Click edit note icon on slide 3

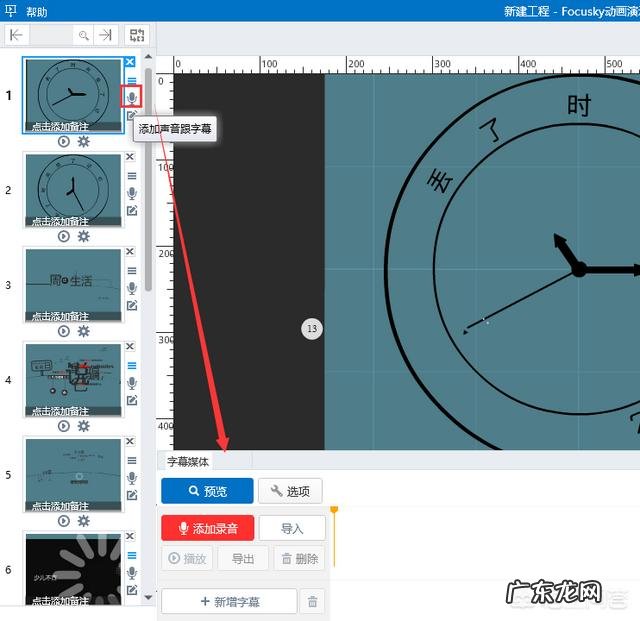[131, 305]
